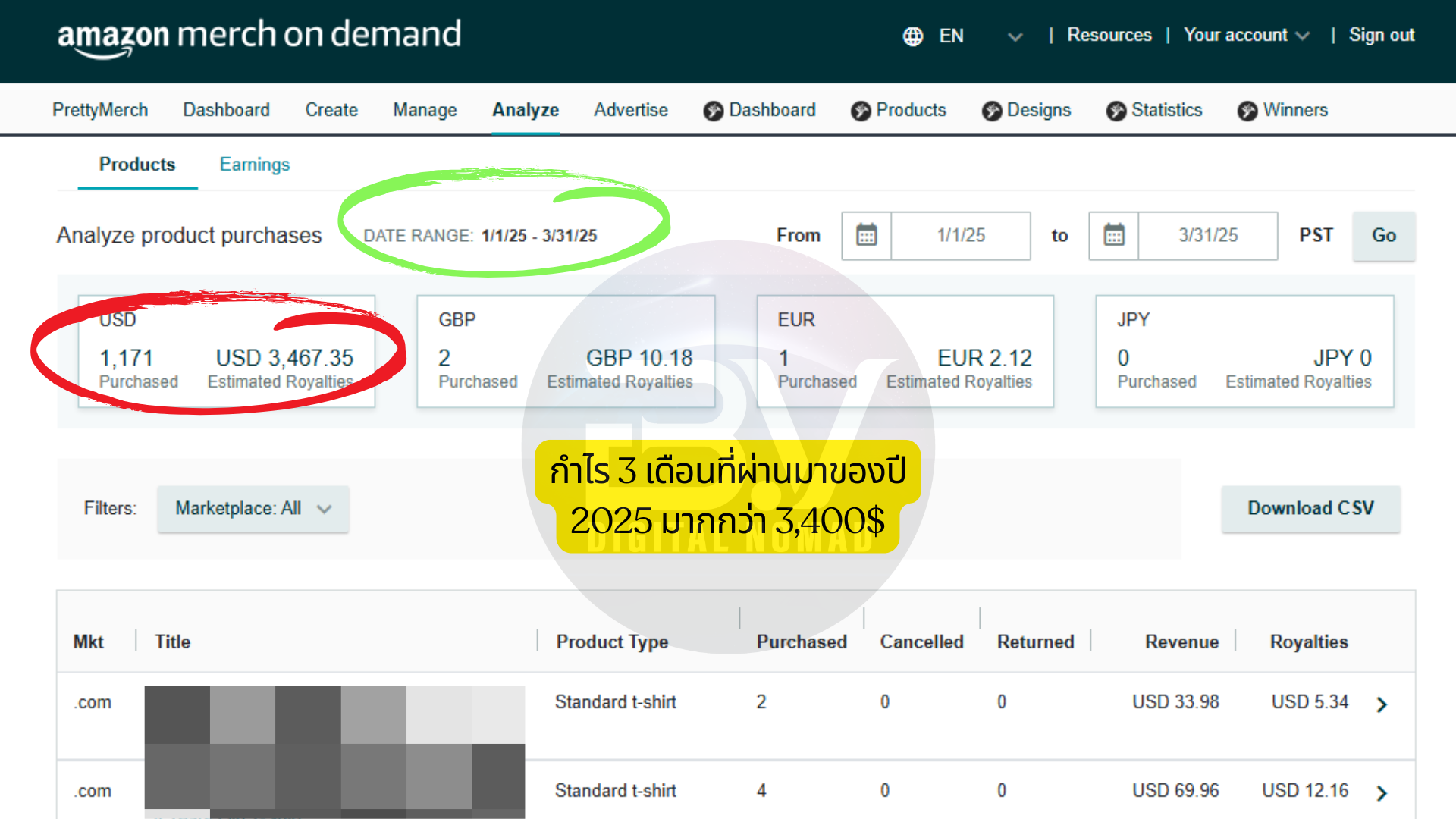Click the JPY 0 royalties value
This screenshot has height=819, width=1456.
pyautogui.click(x=1342, y=358)
